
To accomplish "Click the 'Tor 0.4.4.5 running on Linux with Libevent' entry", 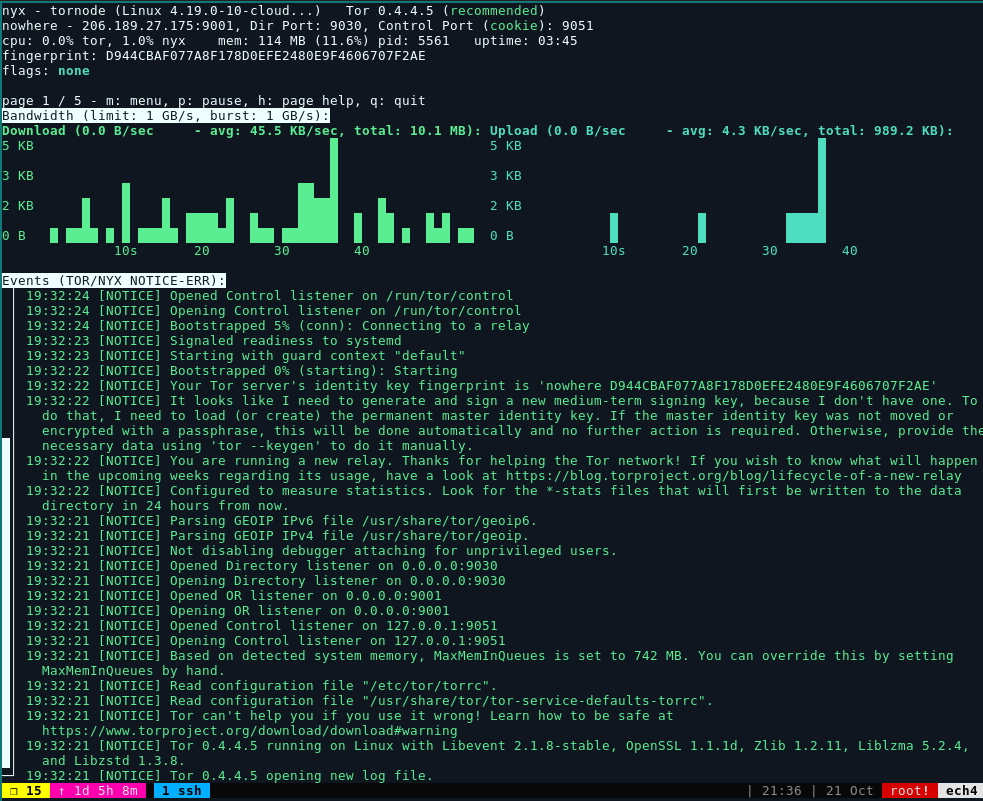I will point(498,753).
